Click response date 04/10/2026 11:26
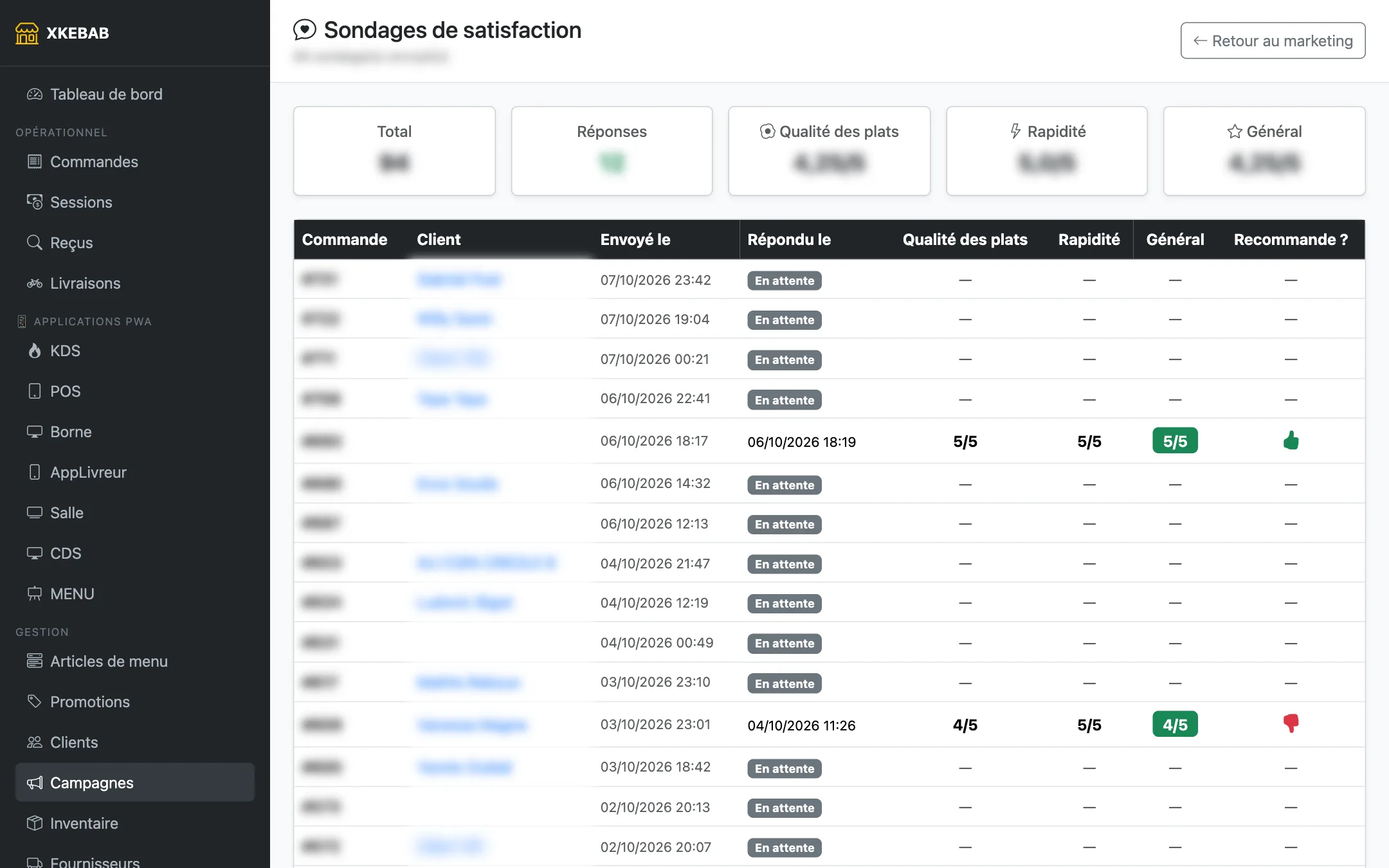The width and height of the screenshot is (1389, 868). (801, 725)
